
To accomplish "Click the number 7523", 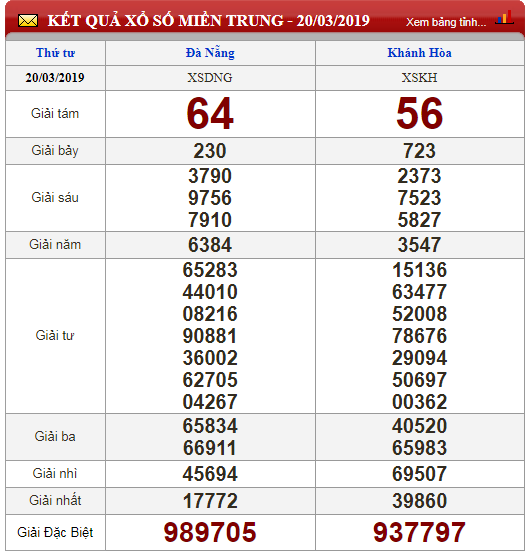I will tap(419, 198).
